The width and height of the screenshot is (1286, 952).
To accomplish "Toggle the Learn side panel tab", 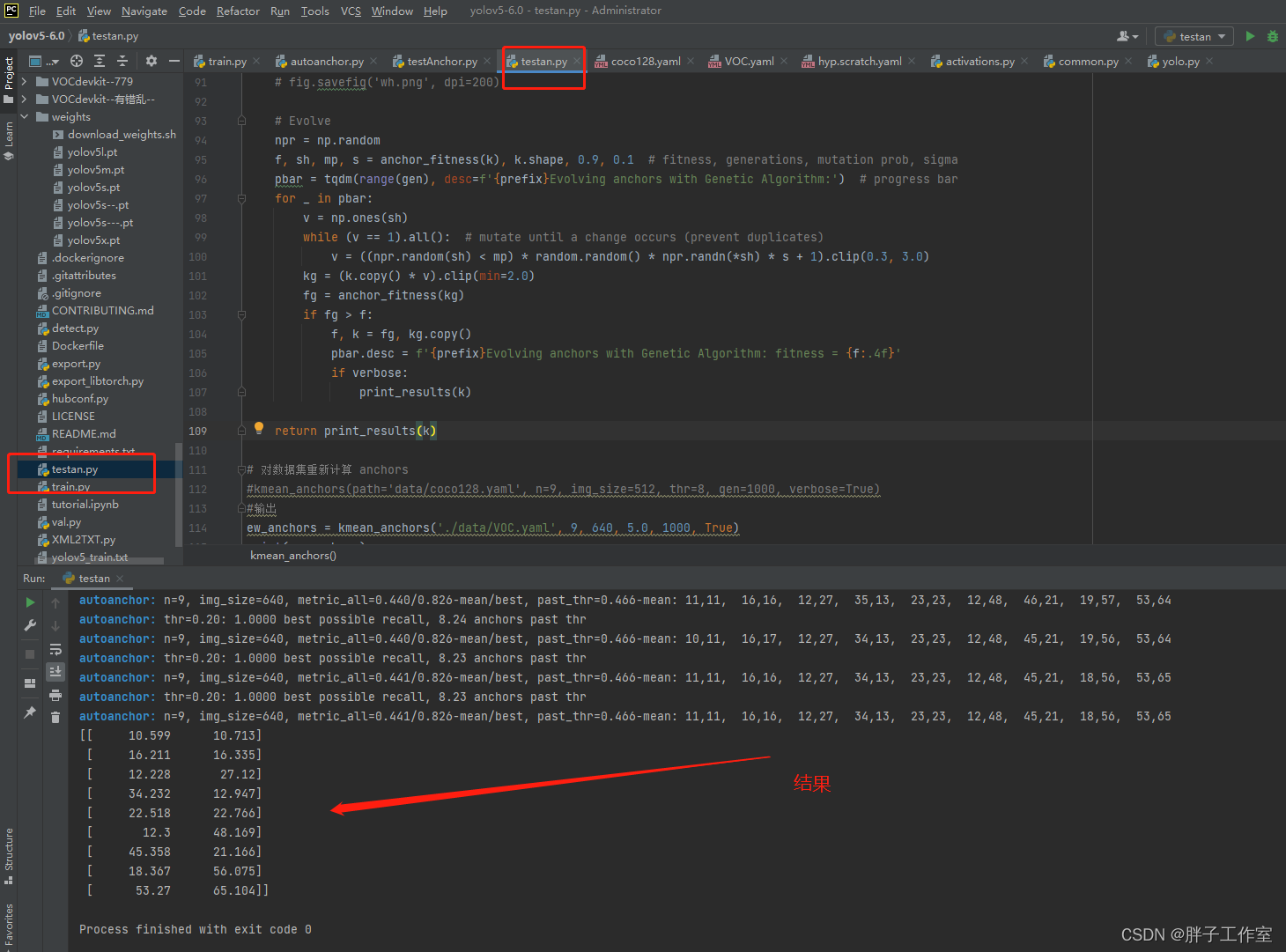I will [x=9, y=140].
